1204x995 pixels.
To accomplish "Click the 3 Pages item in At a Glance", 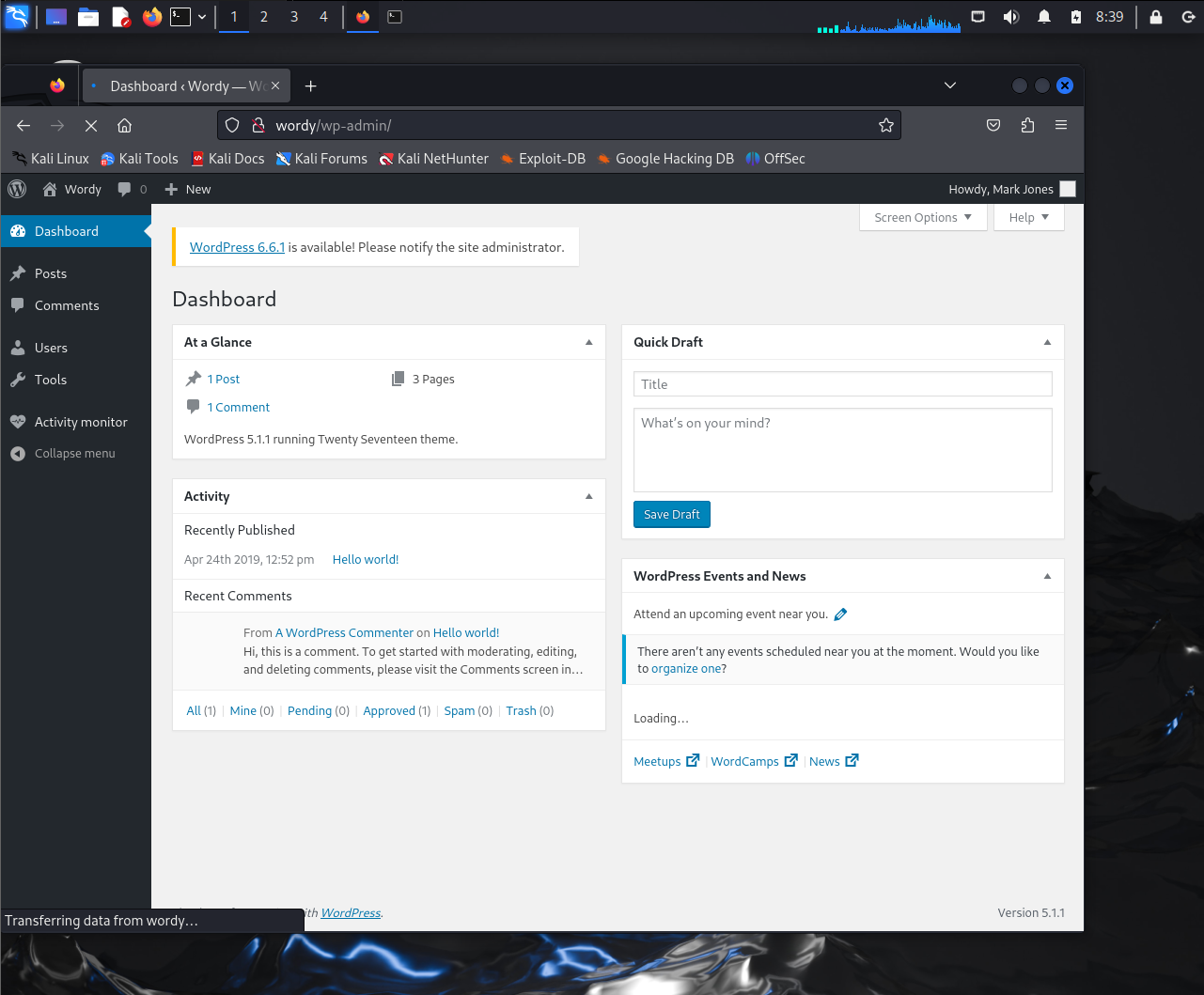I will coord(433,379).
